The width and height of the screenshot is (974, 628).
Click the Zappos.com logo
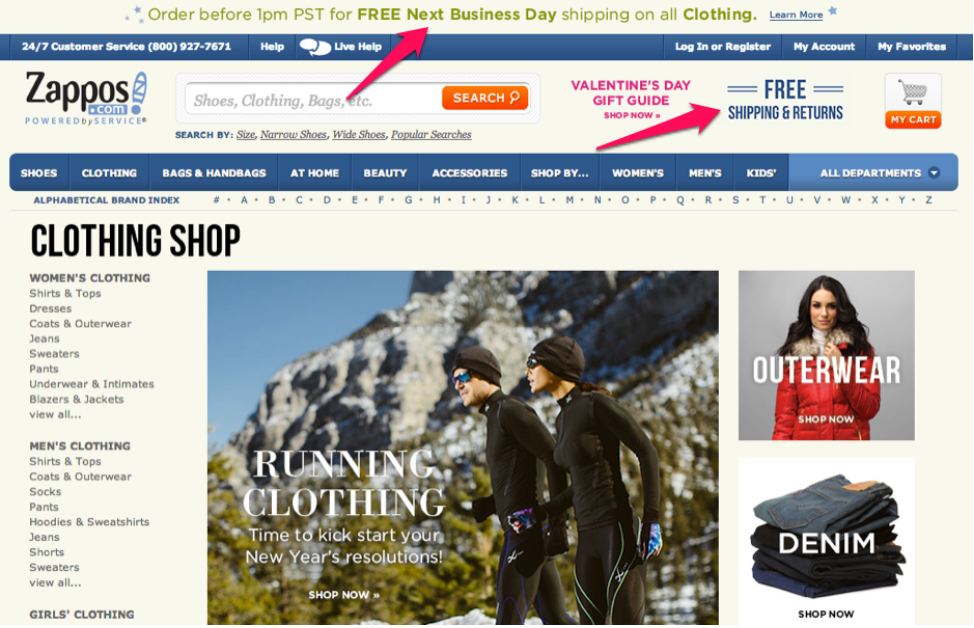86,98
